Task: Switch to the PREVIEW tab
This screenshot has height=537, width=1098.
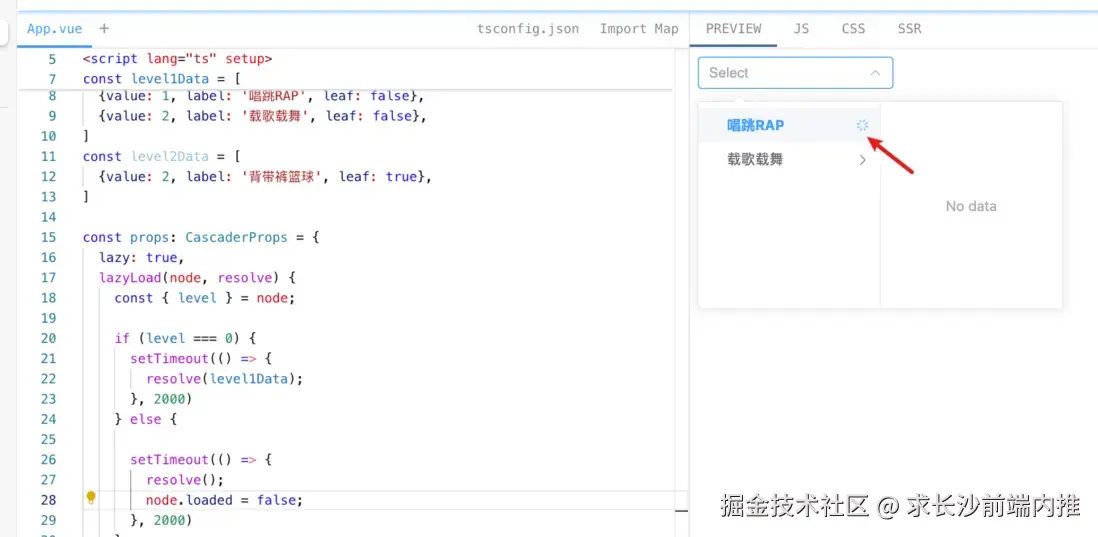Action: (733, 29)
